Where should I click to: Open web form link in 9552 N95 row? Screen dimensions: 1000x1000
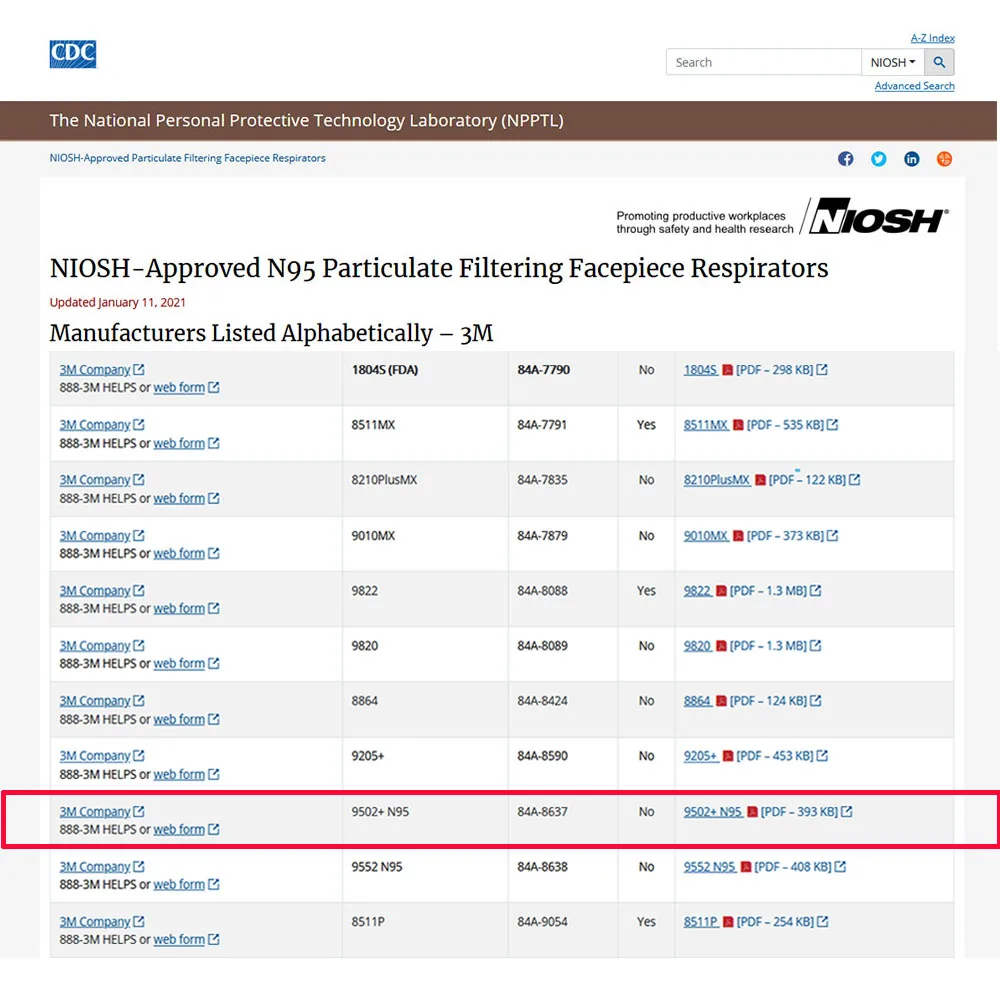(x=179, y=885)
